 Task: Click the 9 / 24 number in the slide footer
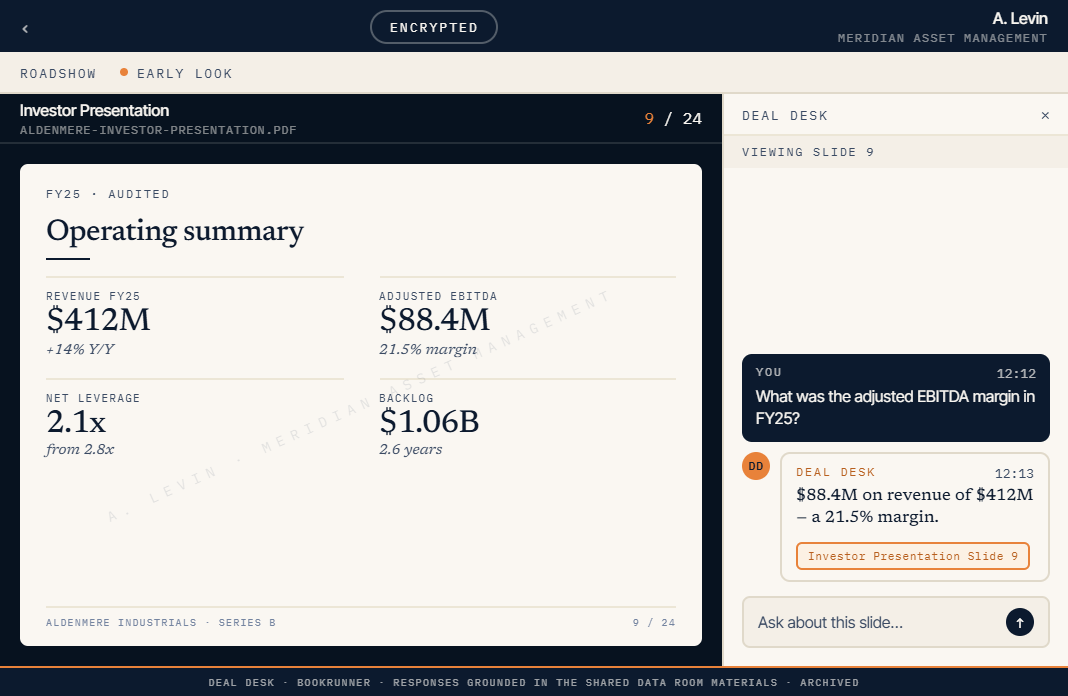[x=654, y=622]
